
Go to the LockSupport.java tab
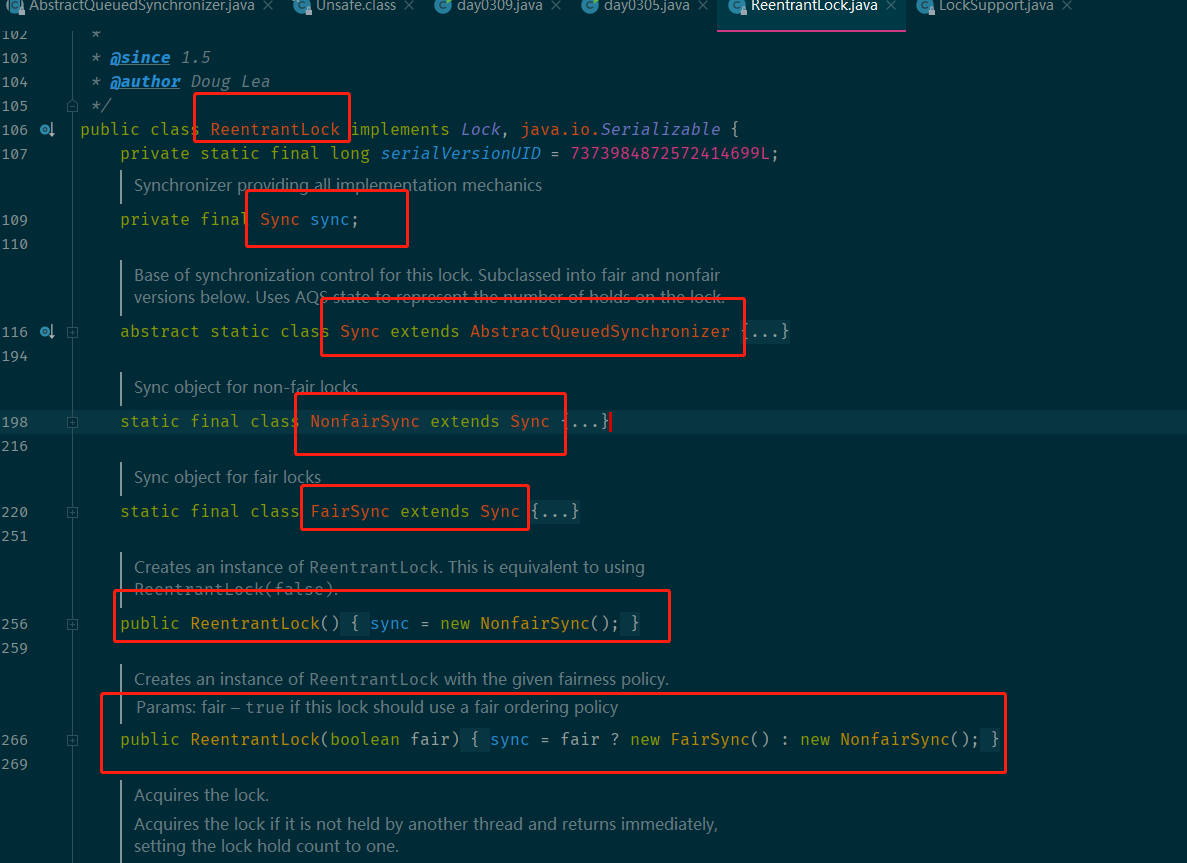[996, 6]
